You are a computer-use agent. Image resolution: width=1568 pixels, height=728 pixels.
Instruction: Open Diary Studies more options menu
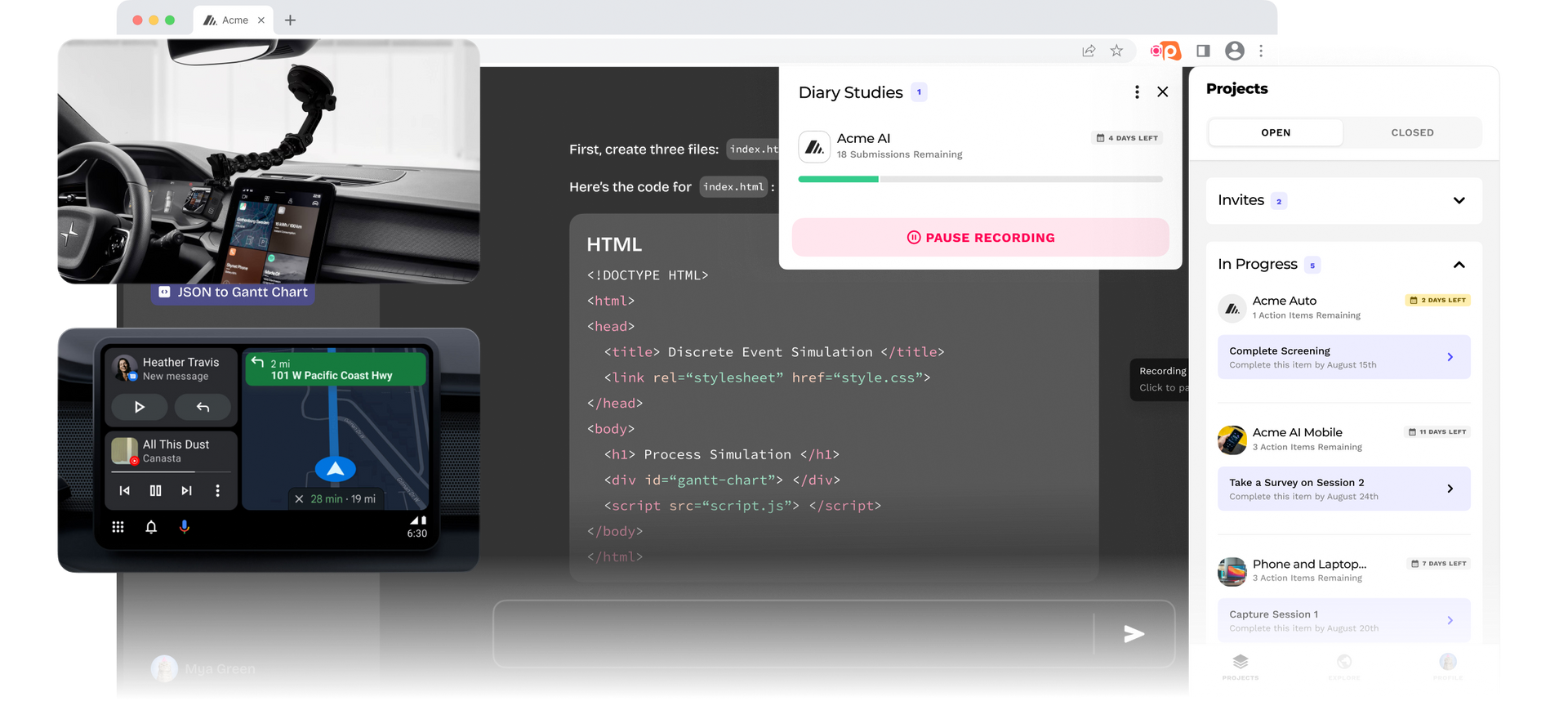tap(1137, 92)
